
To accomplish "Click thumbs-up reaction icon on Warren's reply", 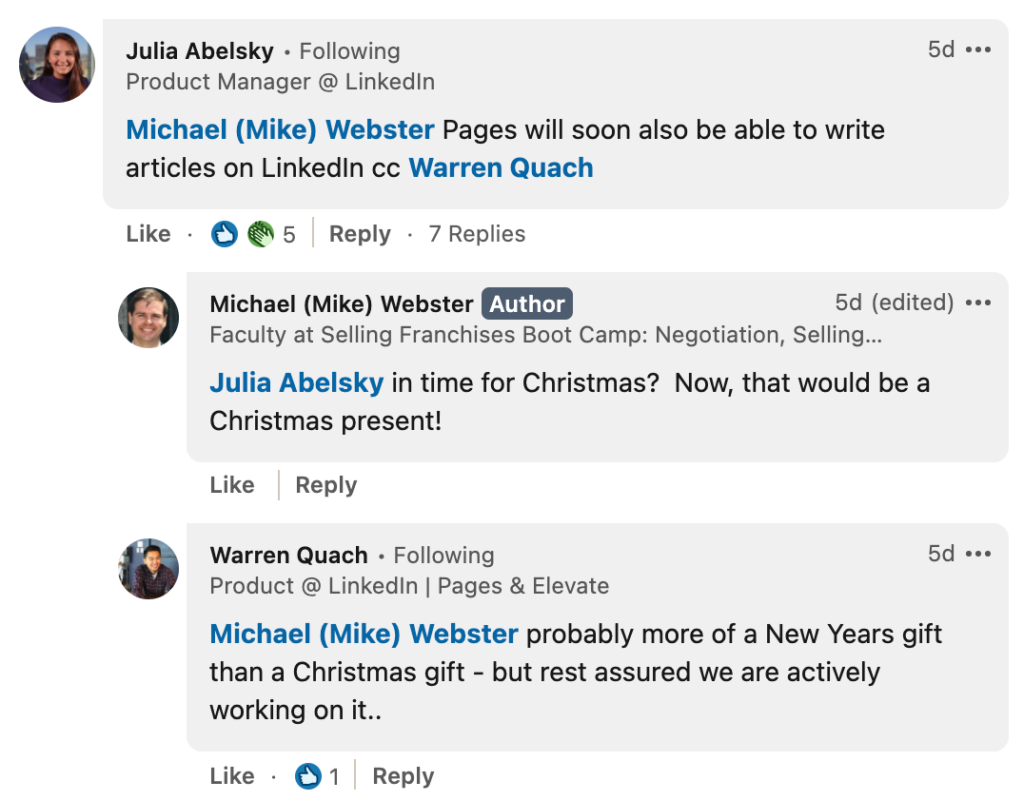I will click(x=308, y=776).
